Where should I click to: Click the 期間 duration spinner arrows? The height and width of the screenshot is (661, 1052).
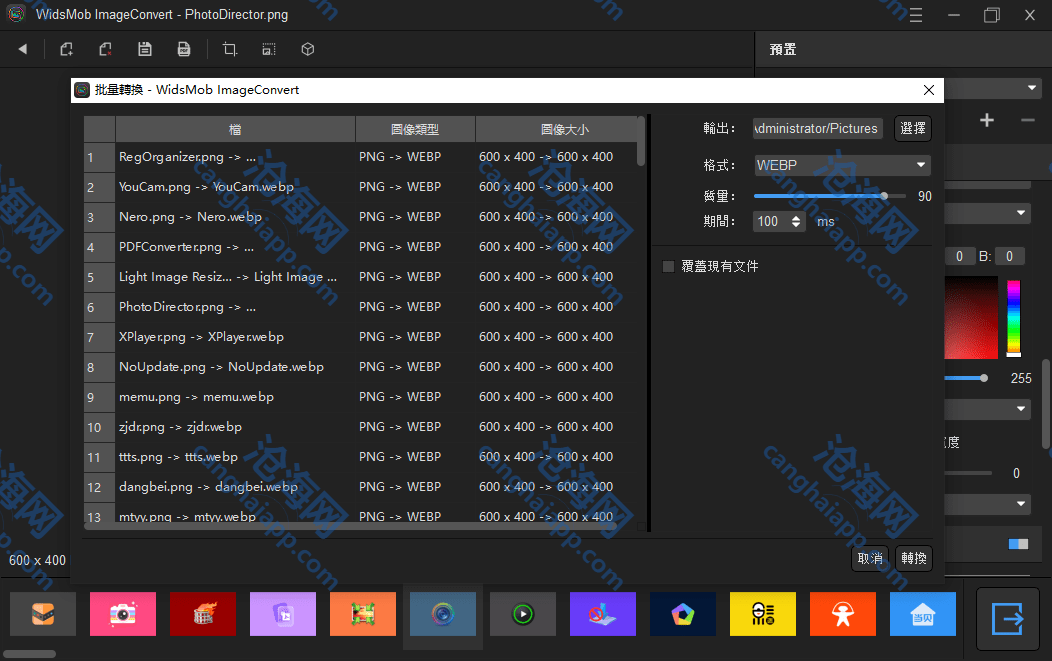pos(796,222)
